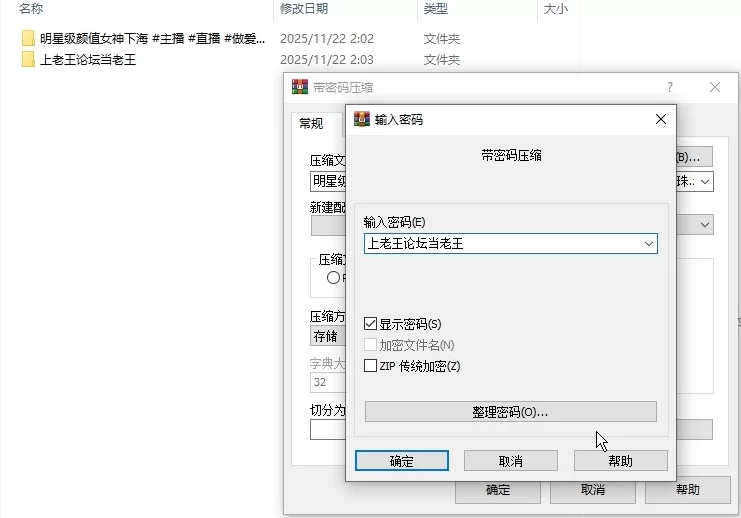
Task: Click 确定 in the background 带密码压缩 window
Action: (498, 490)
